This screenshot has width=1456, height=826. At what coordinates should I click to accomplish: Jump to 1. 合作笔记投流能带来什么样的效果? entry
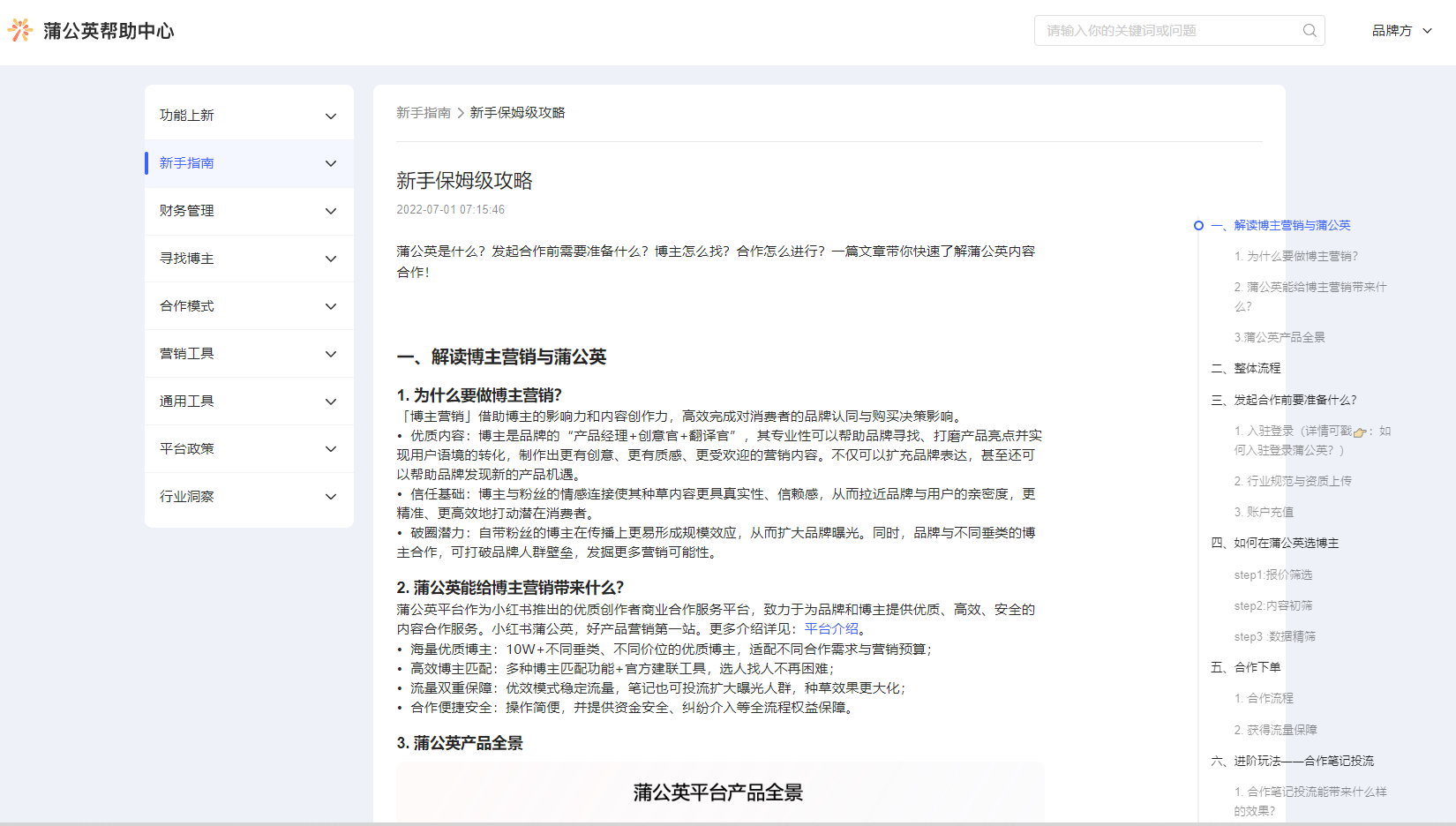(x=1310, y=801)
